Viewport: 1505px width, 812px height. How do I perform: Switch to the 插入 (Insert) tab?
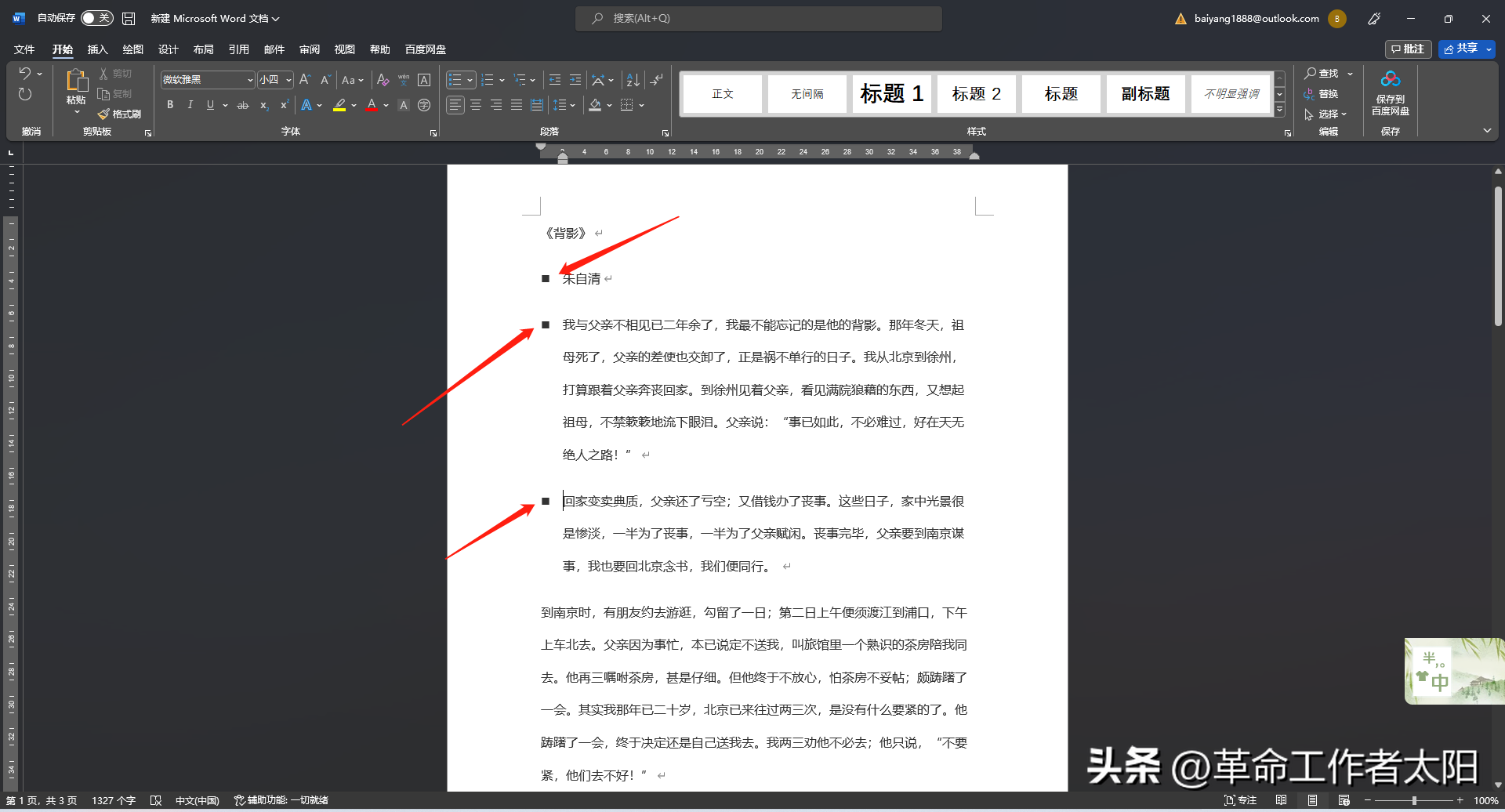click(x=97, y=49)
